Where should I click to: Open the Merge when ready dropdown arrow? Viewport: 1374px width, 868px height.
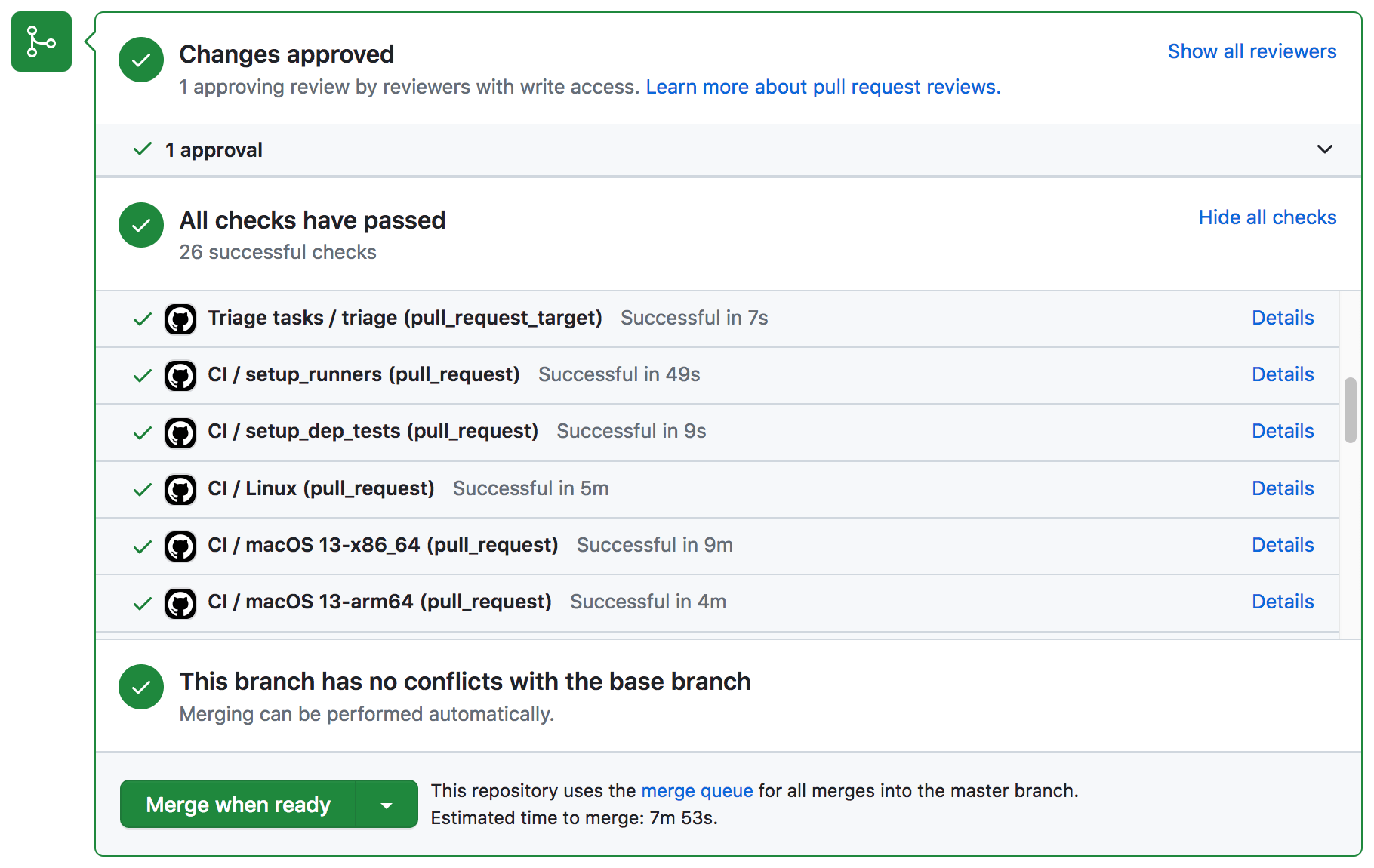[388, 804]
